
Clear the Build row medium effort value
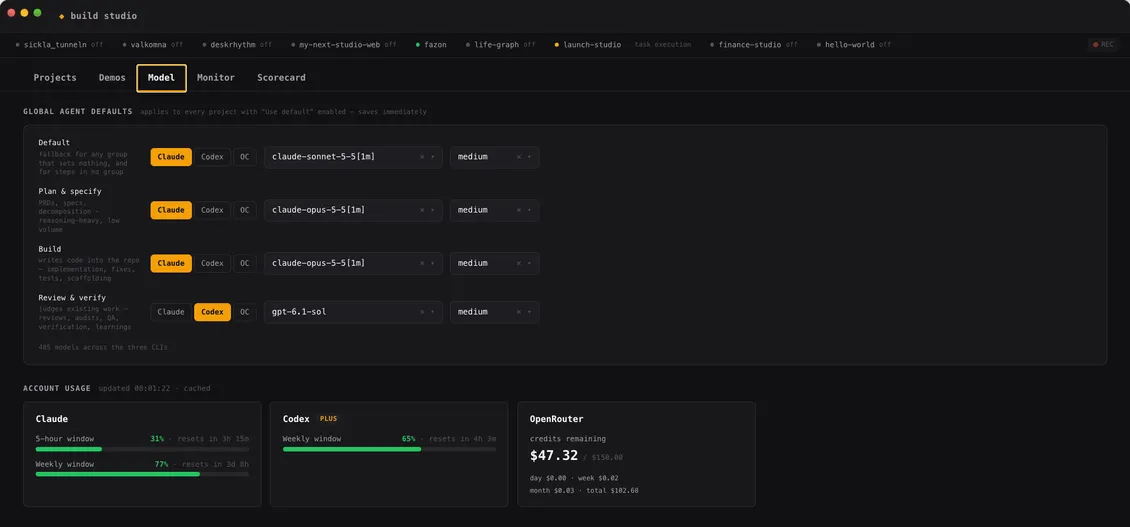coord(519,263)
